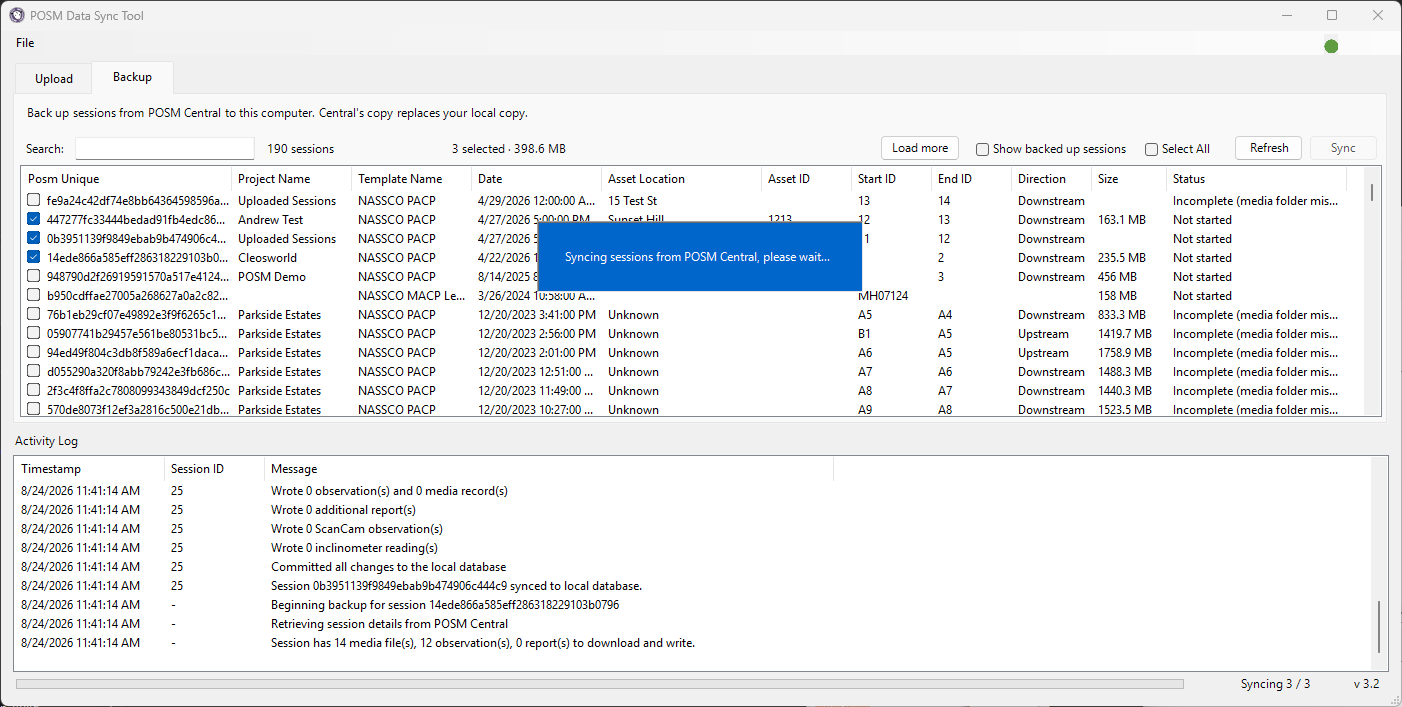This screenshot has height=707, width=1402.
Task: Sort by Size column header
Action: [x=1129, y=179]
